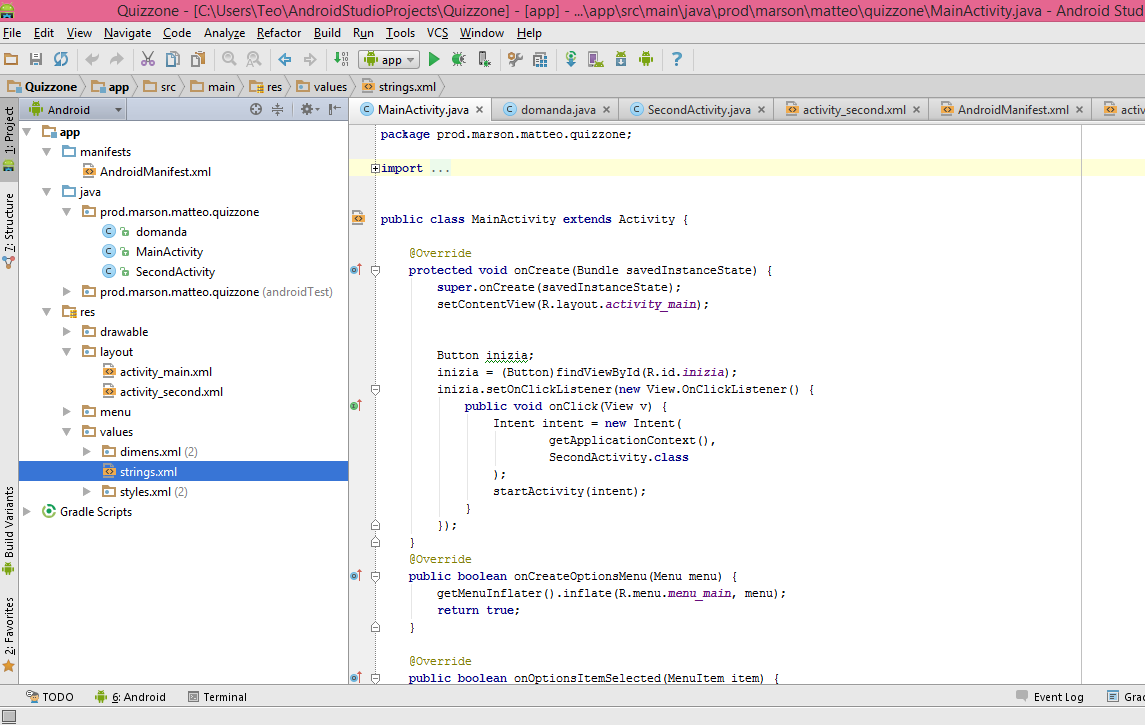1145x725 pixels.
Task: Toggle the Build Variants tool window stripe button
Action: point(9,531)
